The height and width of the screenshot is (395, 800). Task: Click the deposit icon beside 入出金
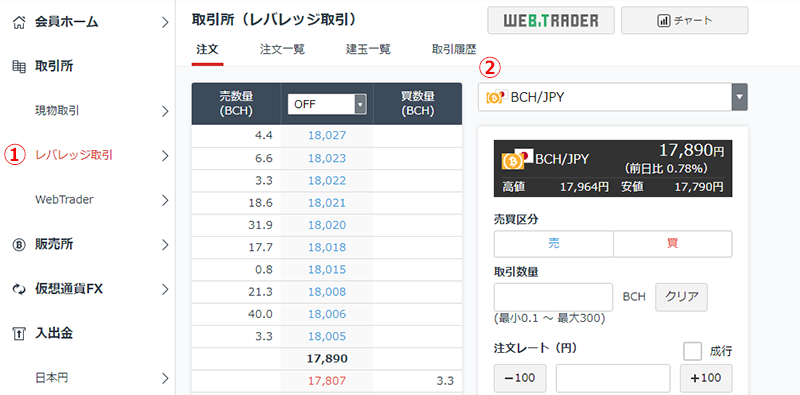tap(18, 334)
